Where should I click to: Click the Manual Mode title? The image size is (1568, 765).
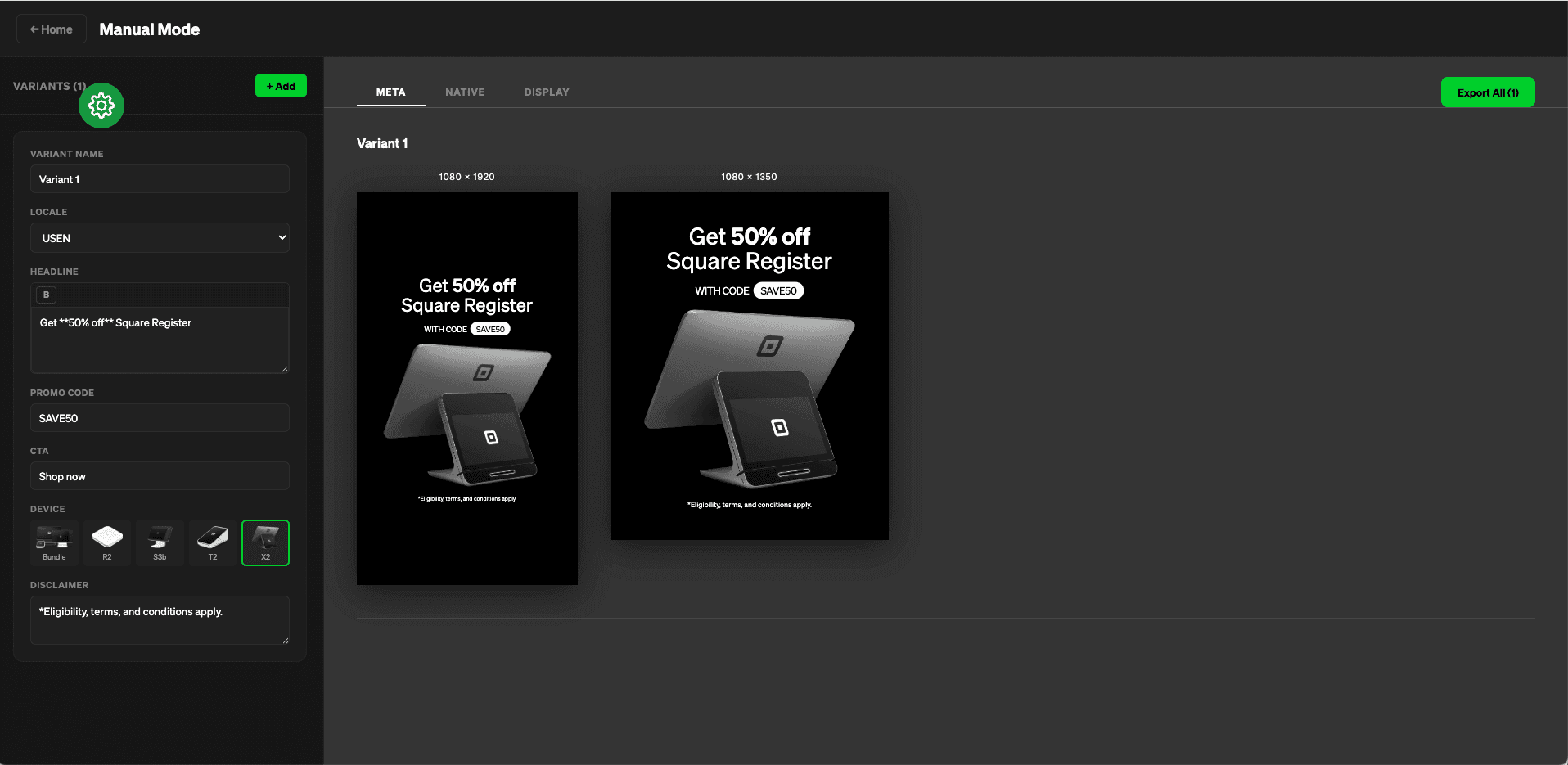coord(150,29)
